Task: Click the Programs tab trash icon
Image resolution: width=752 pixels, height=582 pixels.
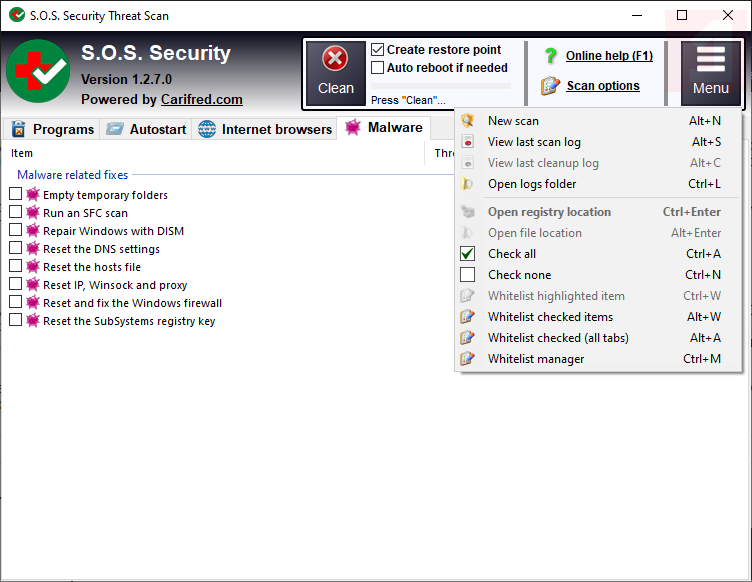Action: (18, 129)
